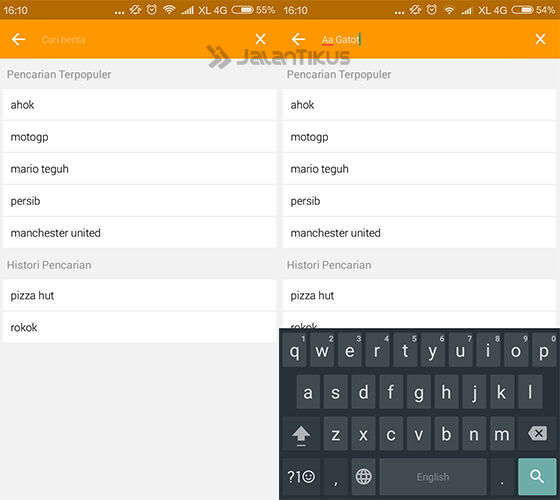Tap the back arrow beside Cari berita
This screenshot has width=560, height=500.
[x=18, y=39]
